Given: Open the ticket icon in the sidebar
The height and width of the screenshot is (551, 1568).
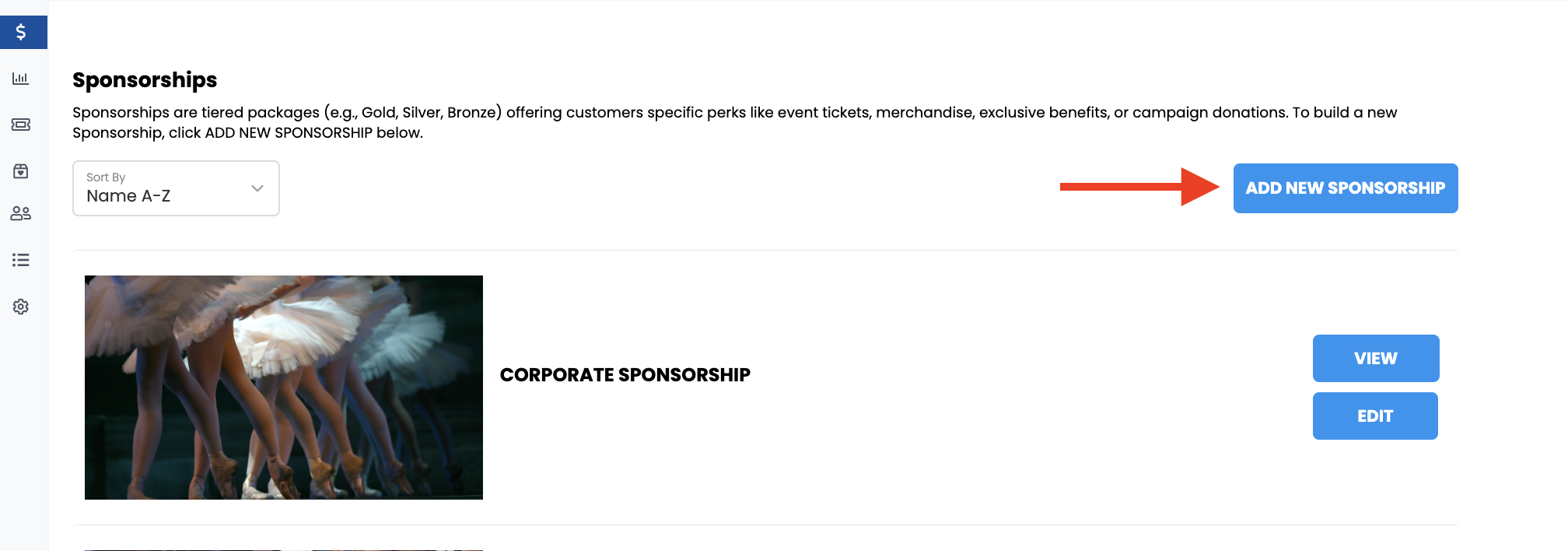Looking at the screenshot, I should (21, 125).
